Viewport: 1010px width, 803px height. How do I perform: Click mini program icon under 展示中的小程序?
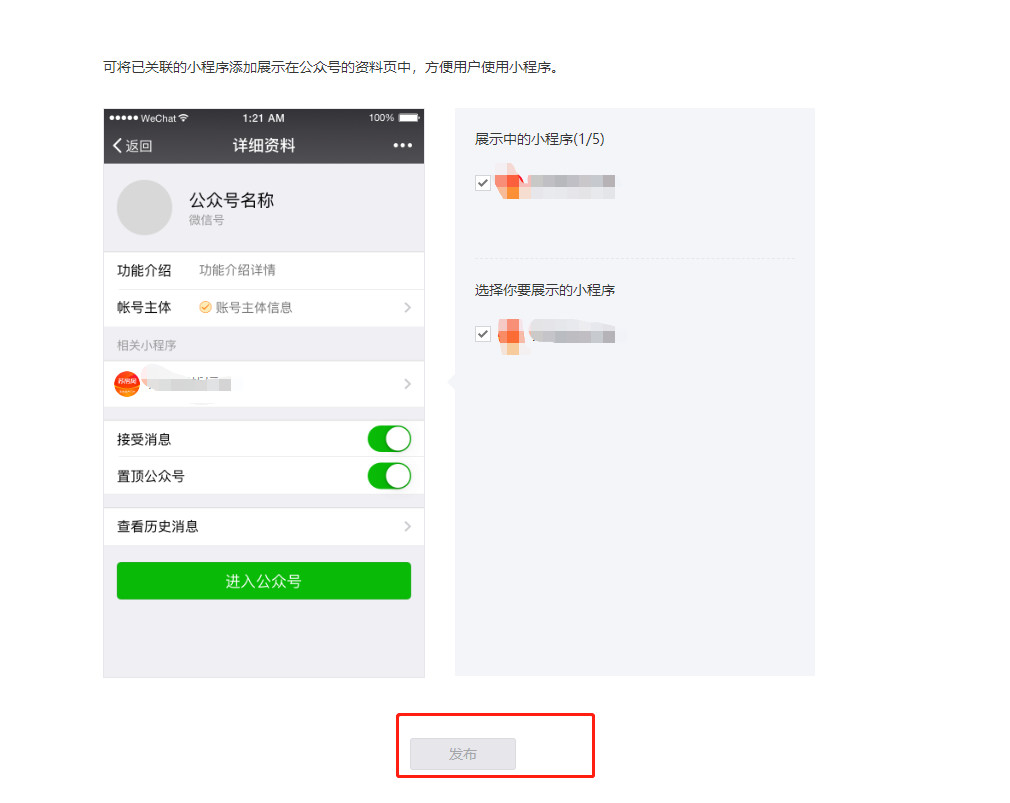tap(511, 182)
